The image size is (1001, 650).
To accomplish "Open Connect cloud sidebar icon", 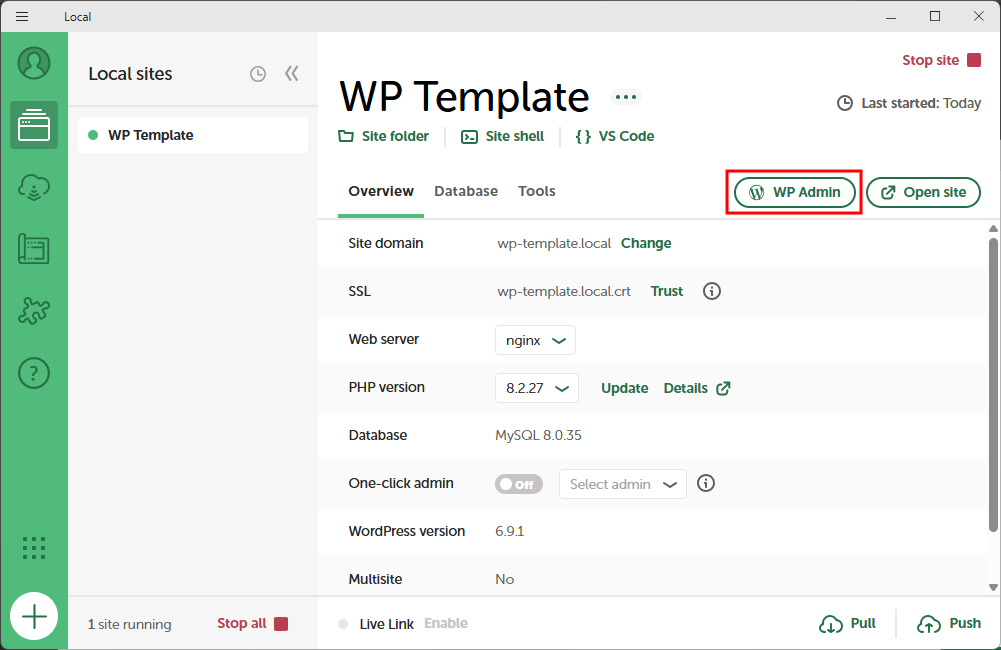I will (x=34, y=188).
